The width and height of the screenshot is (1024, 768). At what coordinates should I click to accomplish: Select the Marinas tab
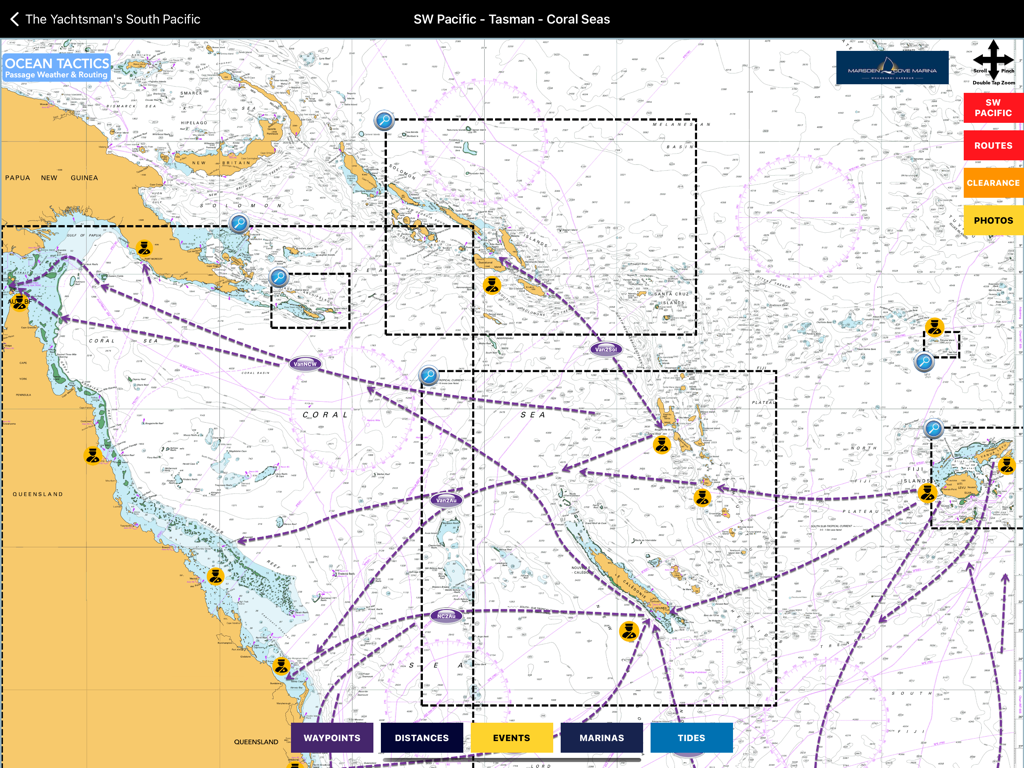coord(601,738)
